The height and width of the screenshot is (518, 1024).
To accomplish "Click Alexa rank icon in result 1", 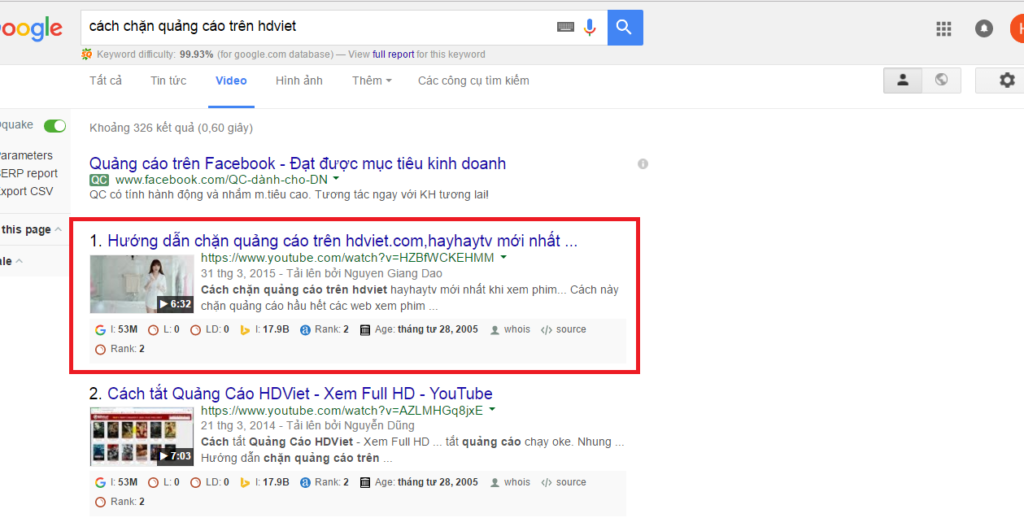I will click(305, 330).
